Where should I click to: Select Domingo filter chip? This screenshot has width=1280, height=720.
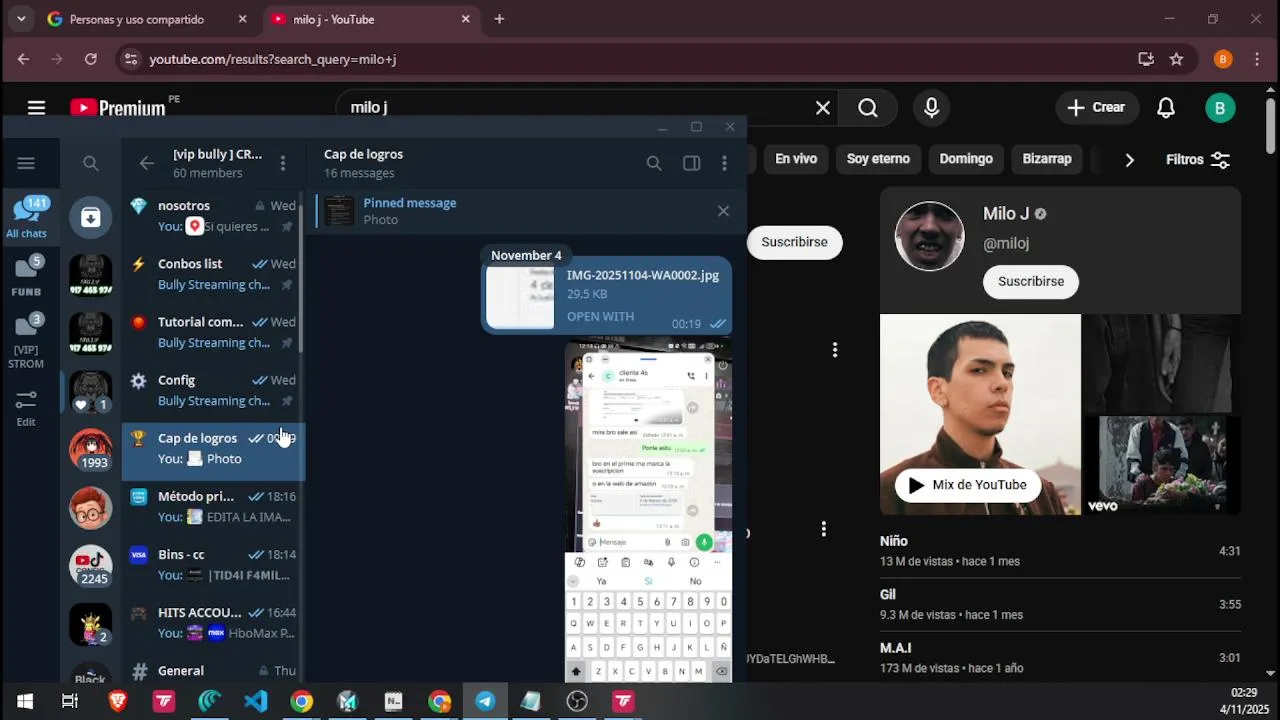(966, 159)
